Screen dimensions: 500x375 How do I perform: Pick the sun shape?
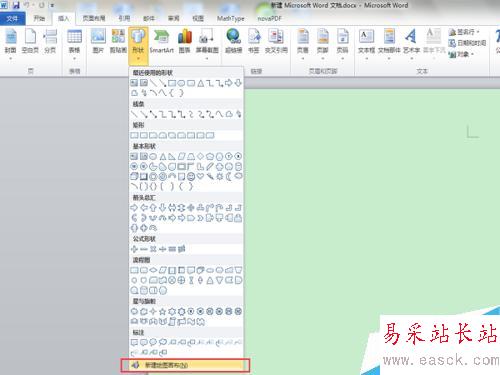click(219, 176)
